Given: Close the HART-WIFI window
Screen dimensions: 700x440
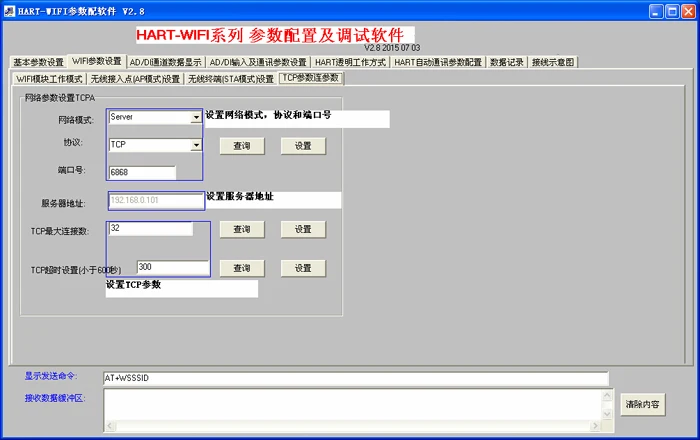Looking at the screenshot, I should [688, 12].
